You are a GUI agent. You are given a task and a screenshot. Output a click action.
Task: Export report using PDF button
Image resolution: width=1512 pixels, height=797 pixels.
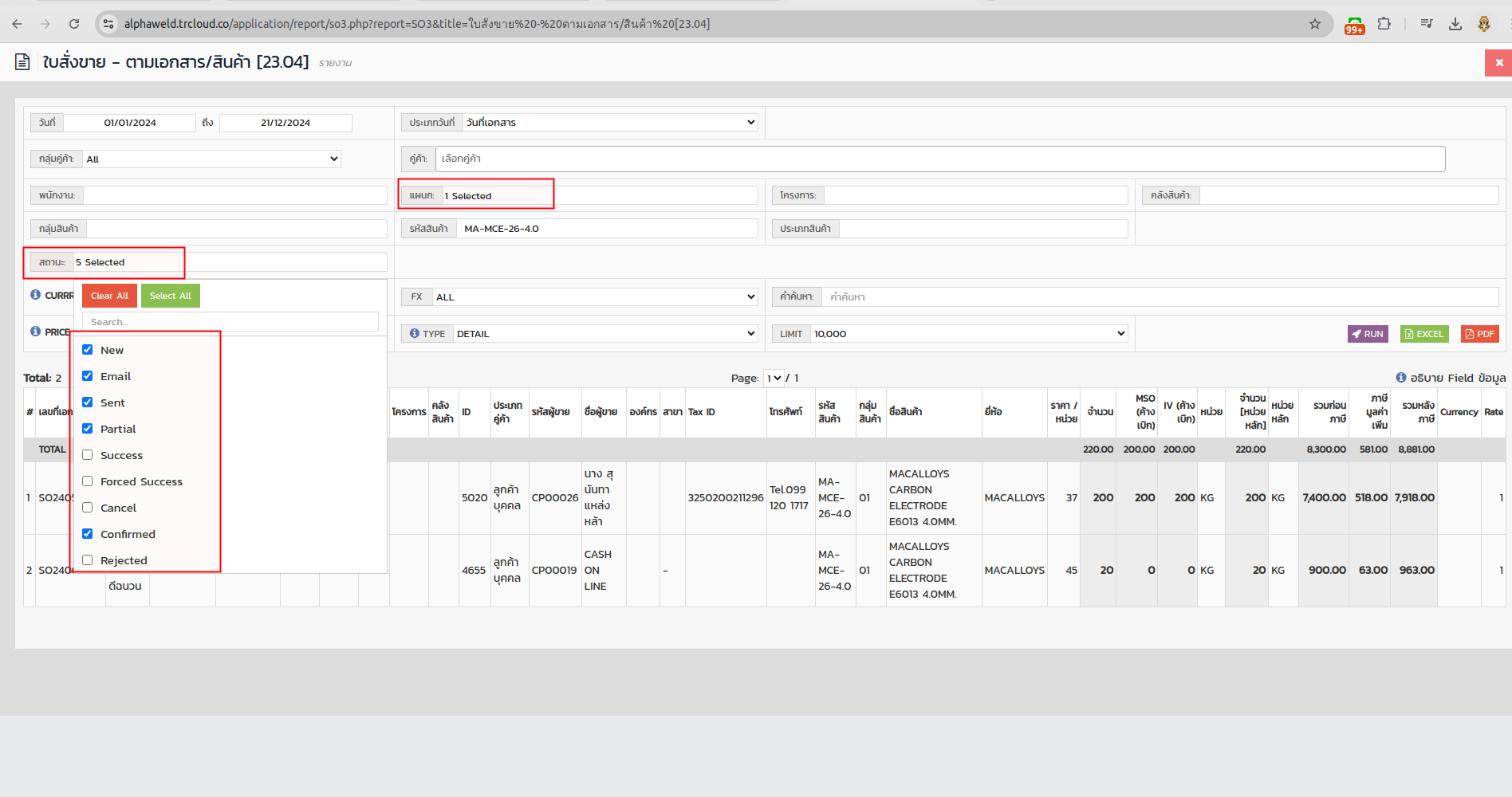point(1480,334)
